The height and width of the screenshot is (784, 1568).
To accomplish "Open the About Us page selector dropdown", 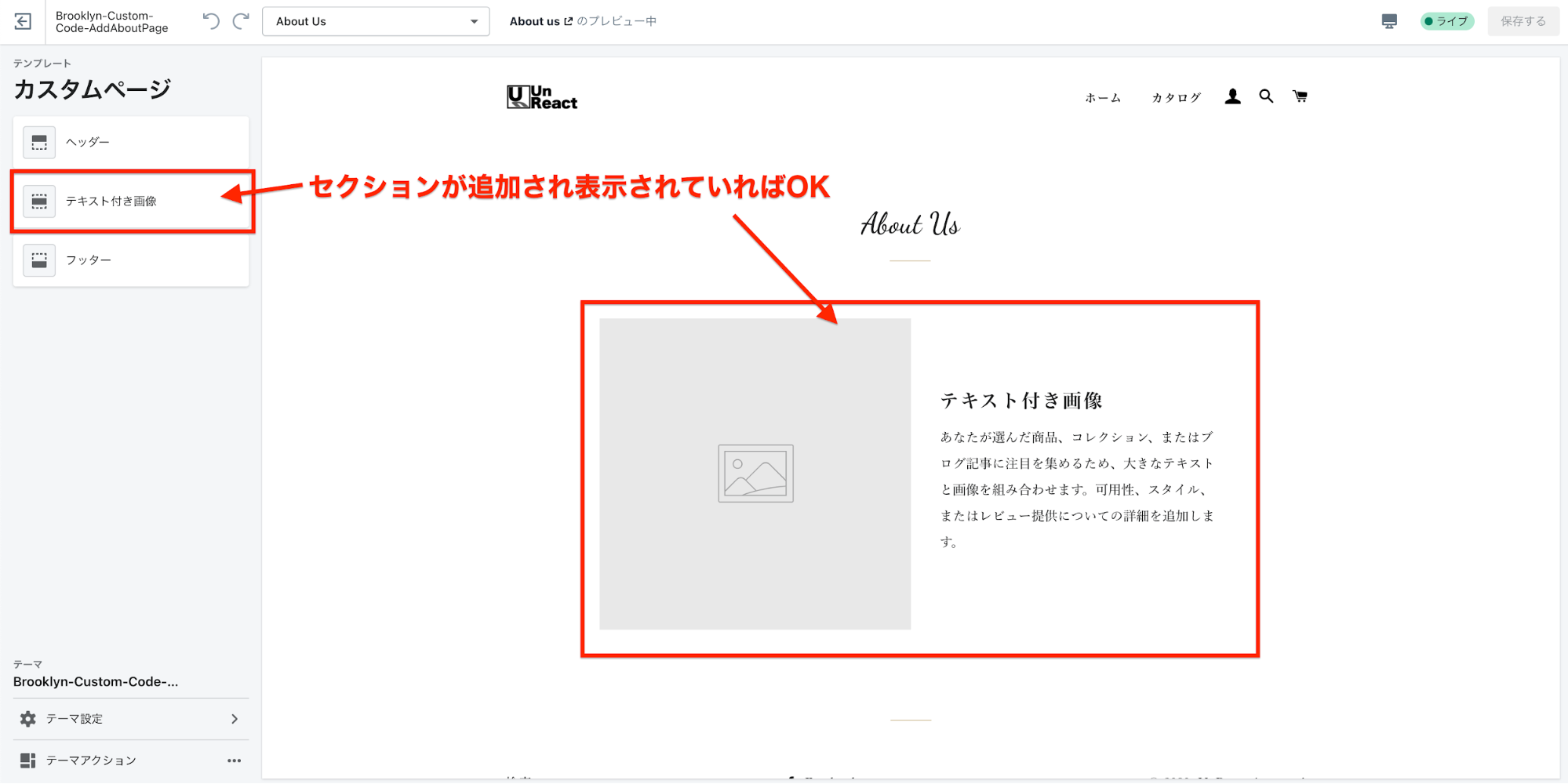I will pos(376,21).
